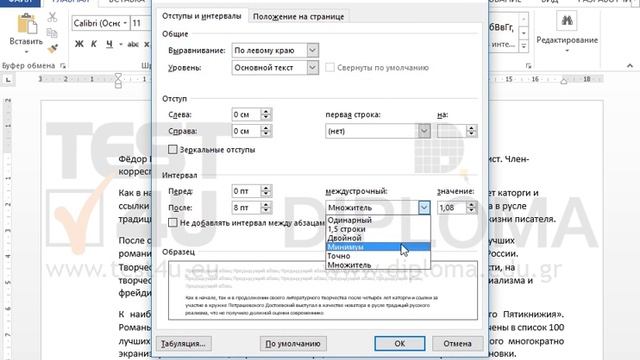
Task: Click the Before spacing (Перед) spinner
Action: (266, 191)
